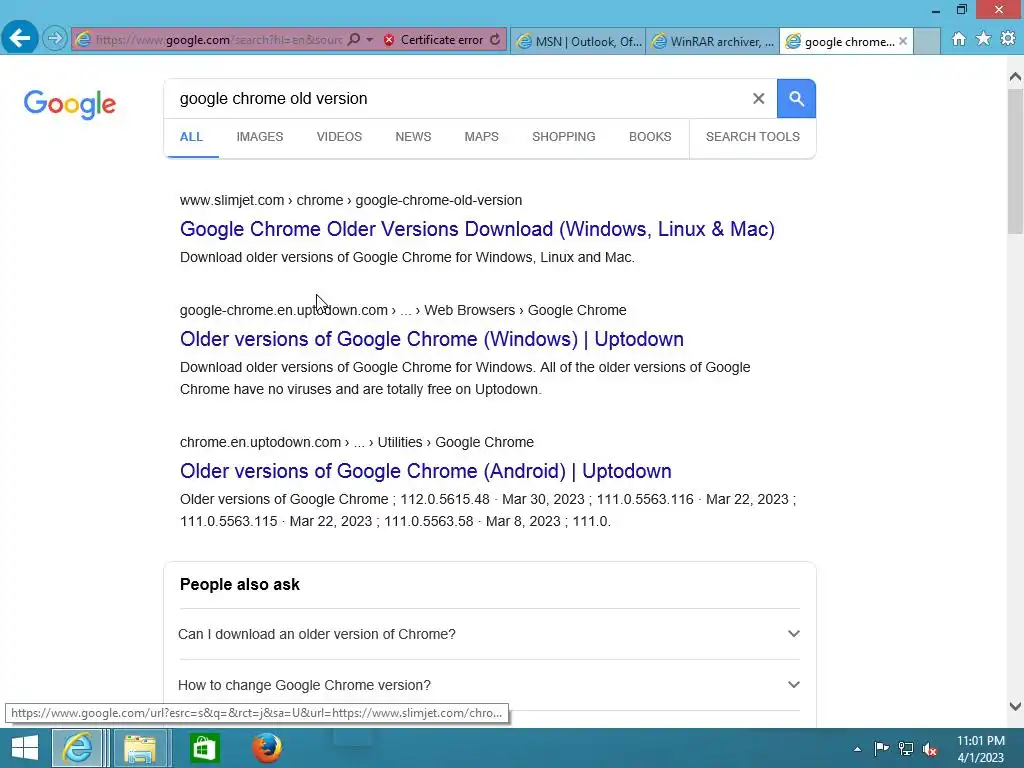Launch Firefox from the taskbar
1024x768 pixels.
[x=267, y=748]
